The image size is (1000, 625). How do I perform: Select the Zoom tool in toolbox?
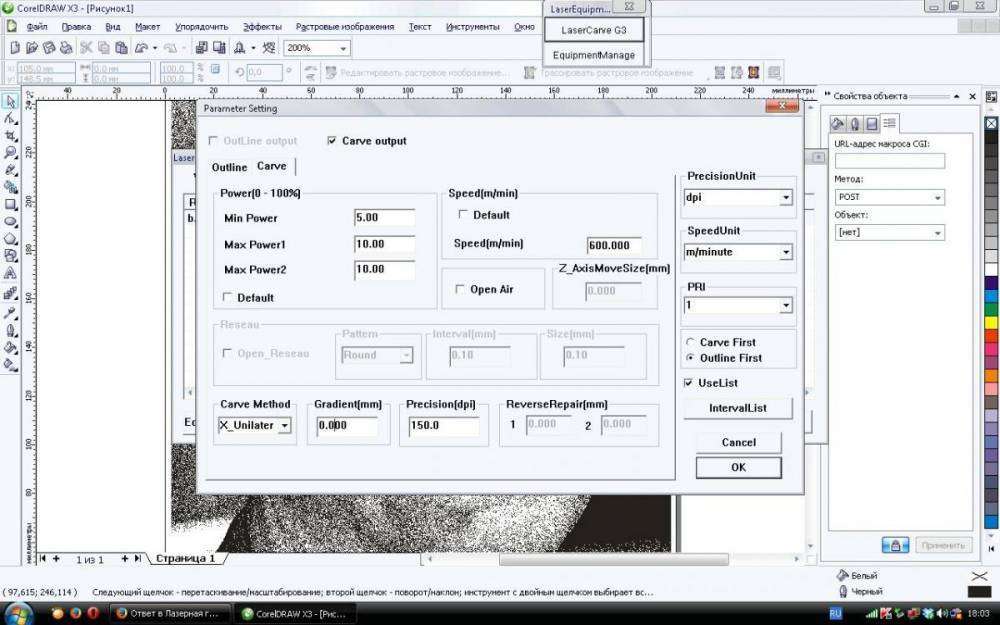[10, 152]
